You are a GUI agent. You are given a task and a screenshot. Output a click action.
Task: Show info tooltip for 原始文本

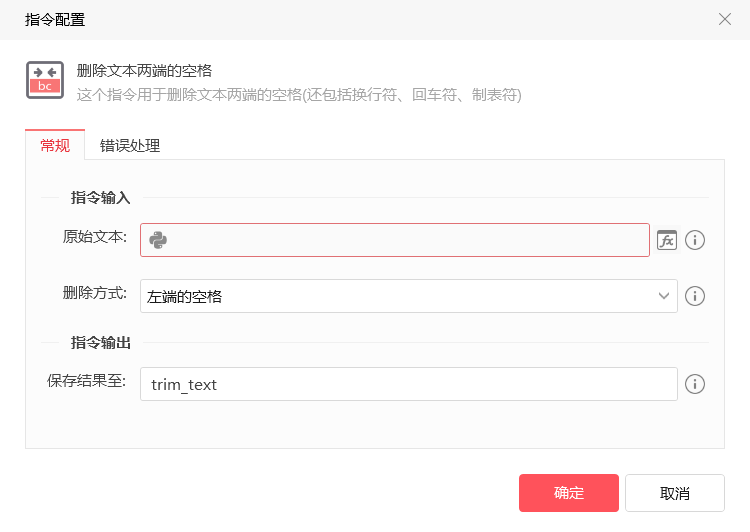point(695,240)
